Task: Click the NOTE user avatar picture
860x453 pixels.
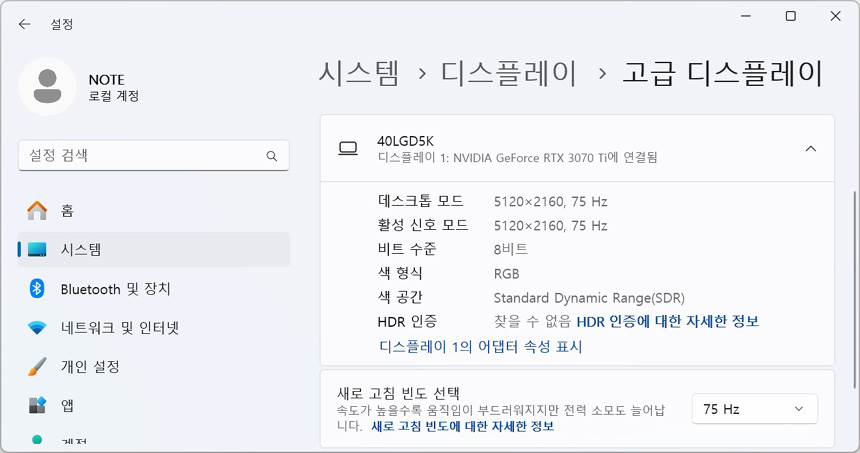Action: tap(47, 86)
